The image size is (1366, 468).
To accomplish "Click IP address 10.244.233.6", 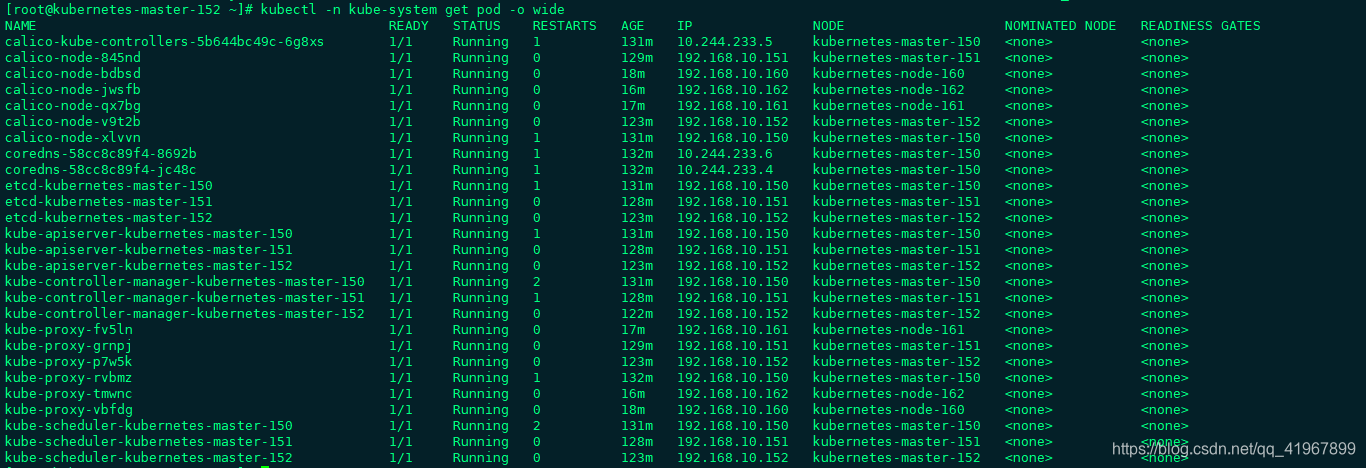I will (x=725, y=153).
